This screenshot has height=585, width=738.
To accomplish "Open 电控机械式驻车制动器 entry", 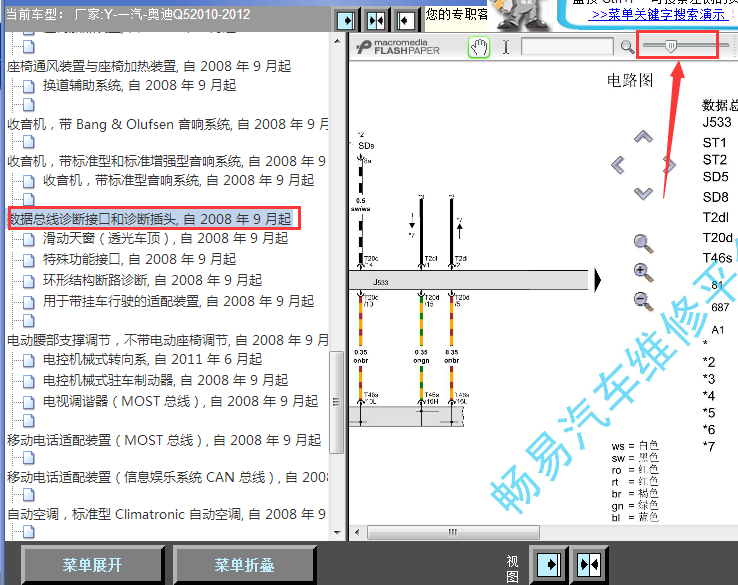I will (165, 380).
